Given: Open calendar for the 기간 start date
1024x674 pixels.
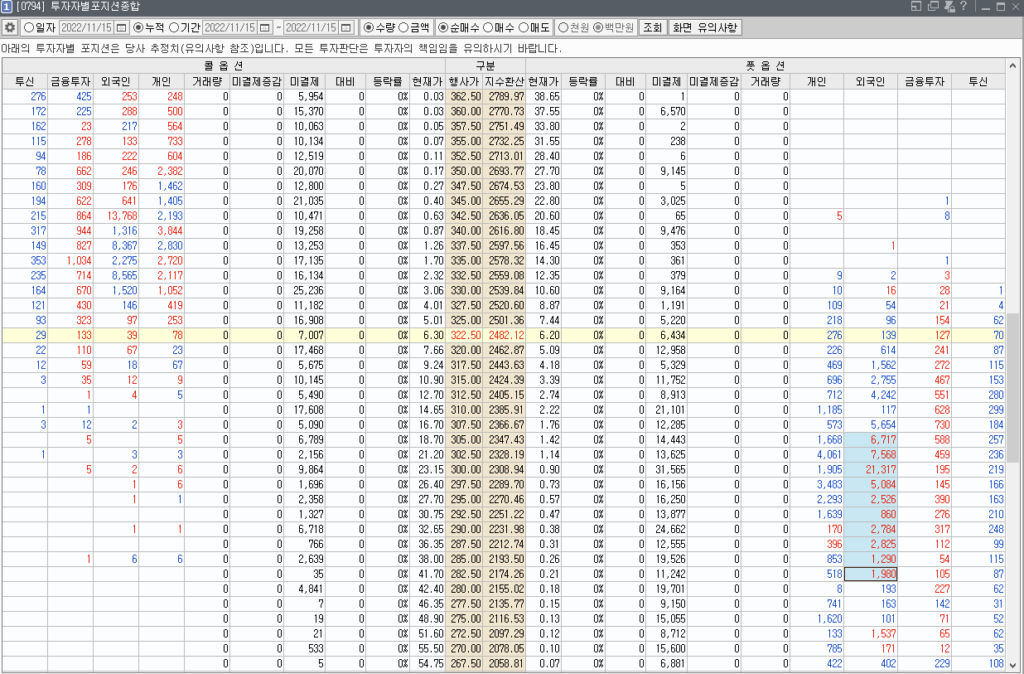Looking at the screenshot, I should (265, 27).
